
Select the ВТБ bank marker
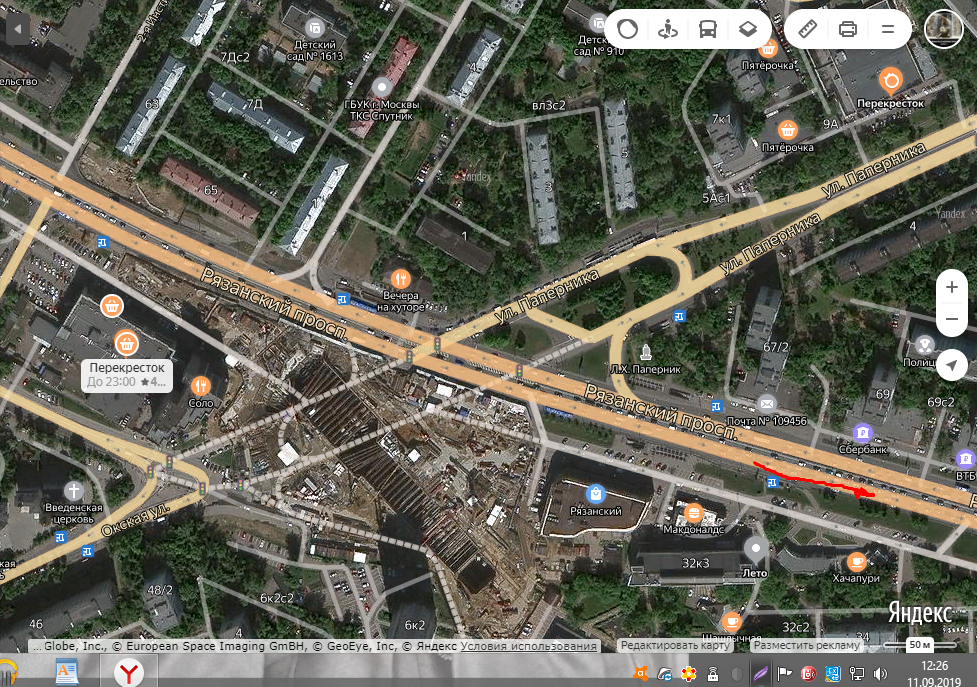click(965, 459)
